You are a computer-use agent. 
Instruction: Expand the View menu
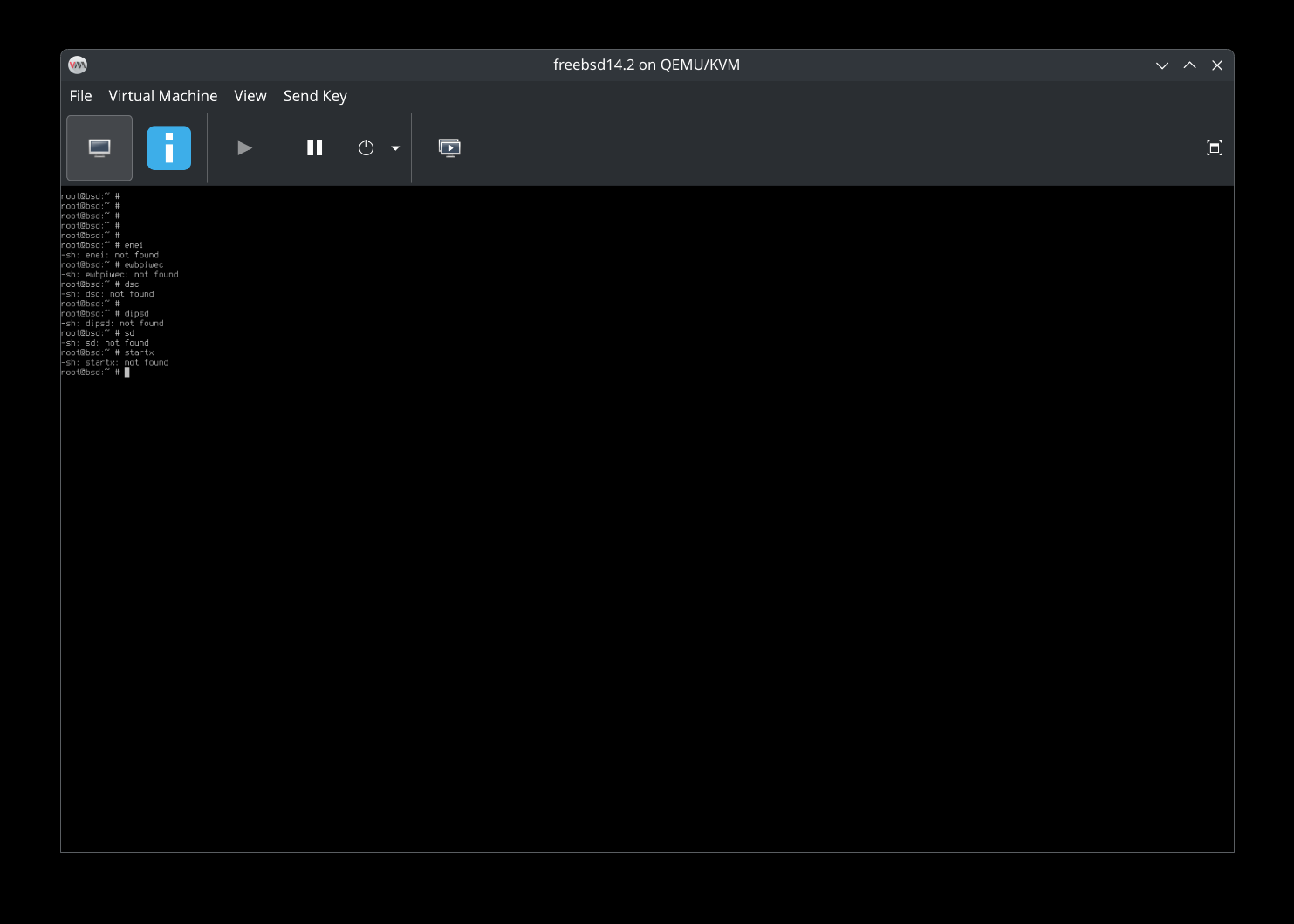pyautogui.click(x=250, y=96)
